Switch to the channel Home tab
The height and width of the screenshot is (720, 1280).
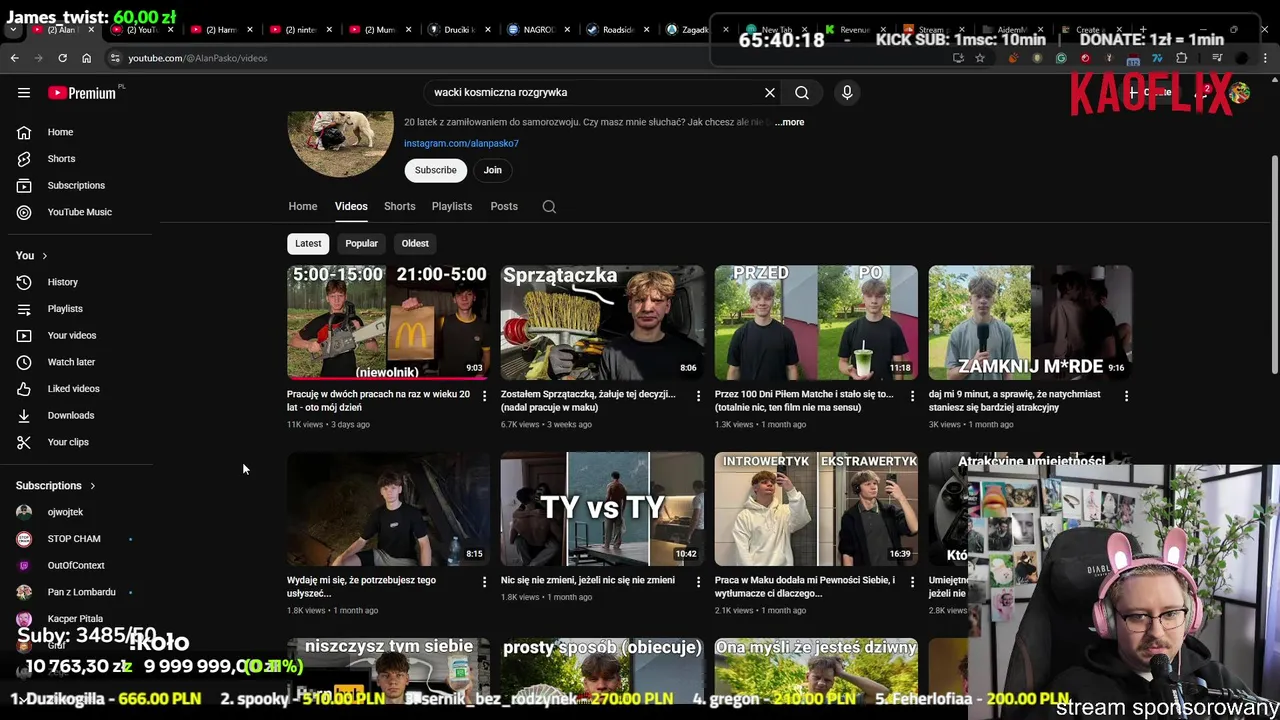pos(303,206)
